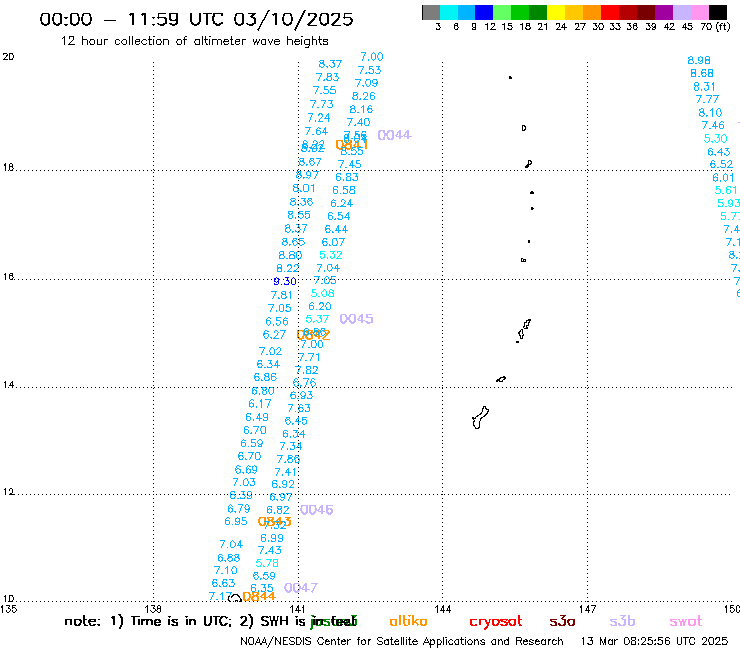The height and width of the screenshot is (650, 740).
Task: Click the black swatch at legend end
Action: point(717,12)
